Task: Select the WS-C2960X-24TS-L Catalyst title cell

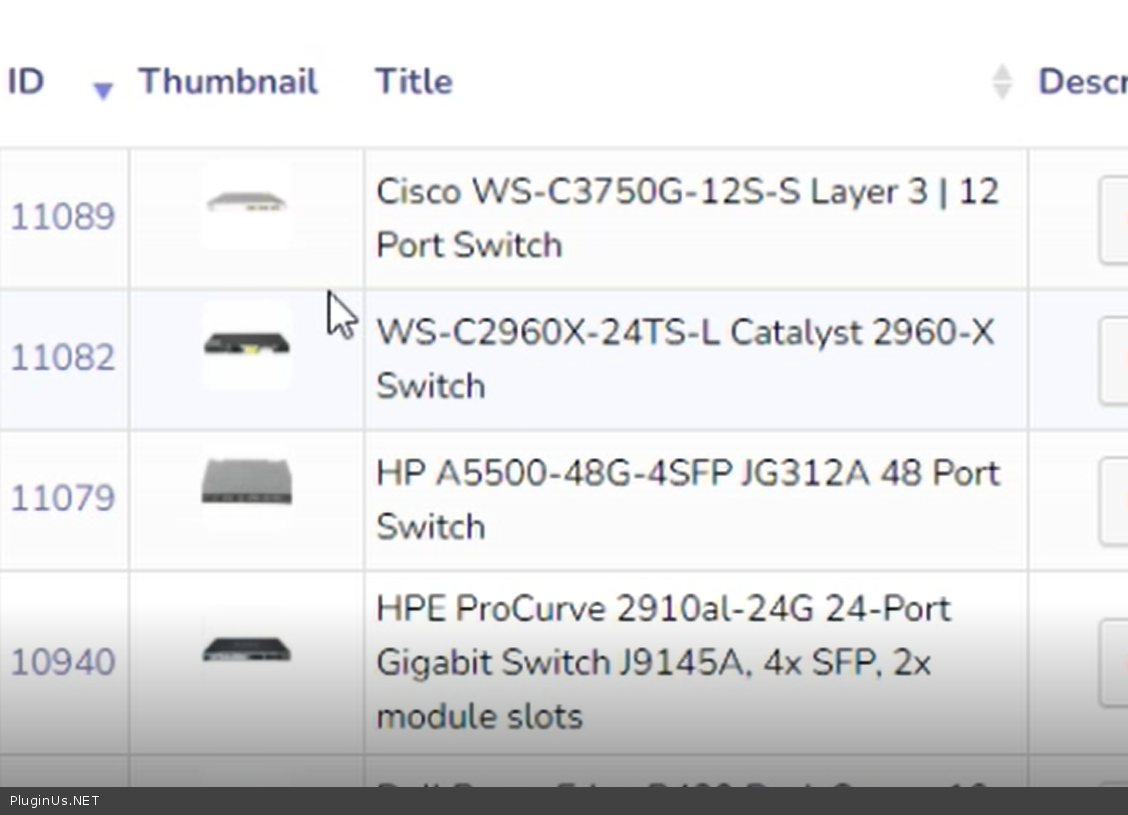Action: click(x=685, y=359)
